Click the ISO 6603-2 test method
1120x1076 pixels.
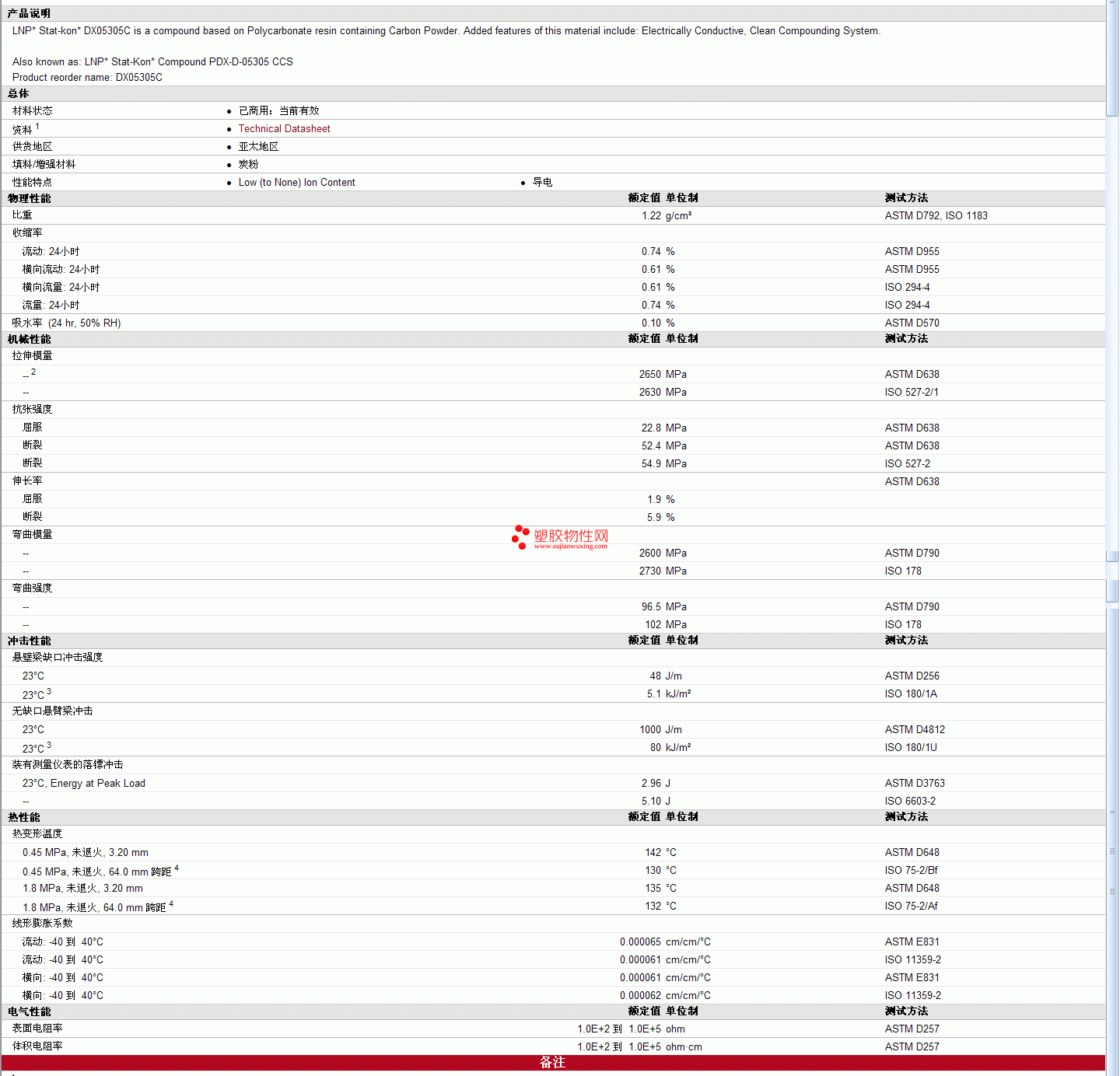pos(910,802)
